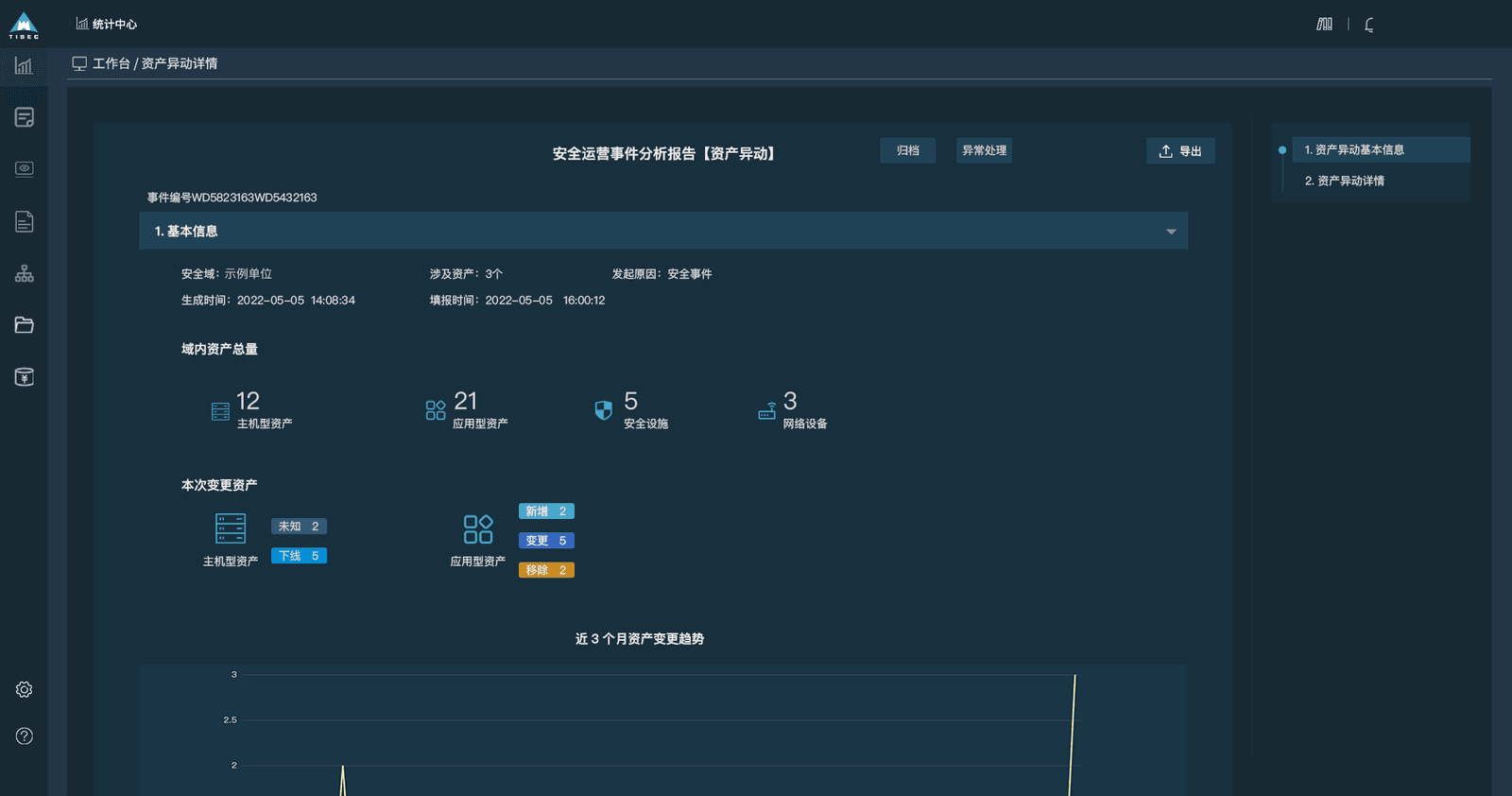Click the network device router icon
1512x796 pixels.
click(767, 410)
